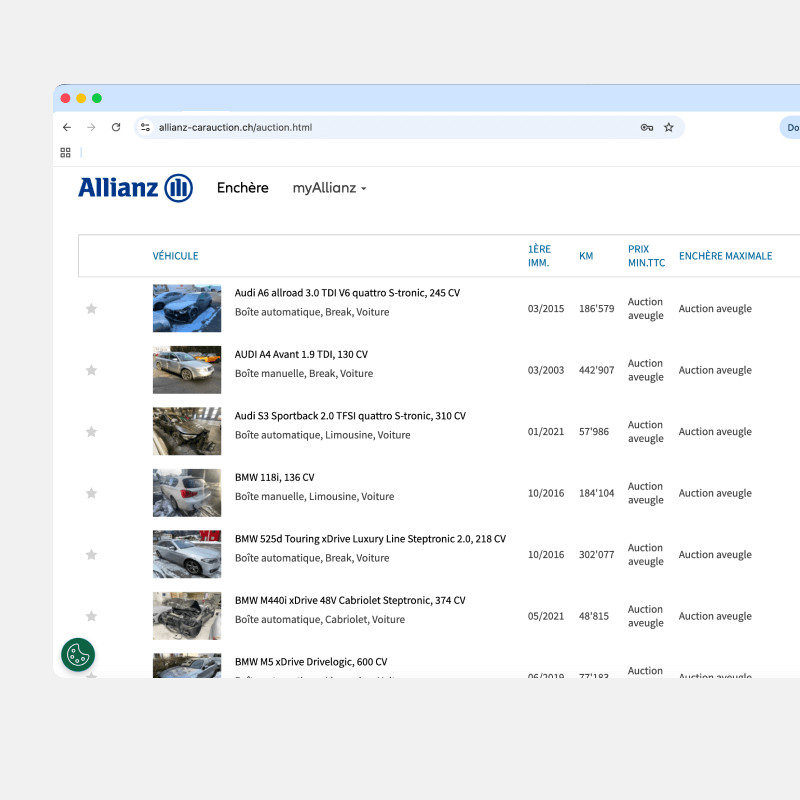Viewport: 800px width, 800px height.
Task: Open the AUDI A4 Avant 1.9 TDI listing
Action: [301, 355]
